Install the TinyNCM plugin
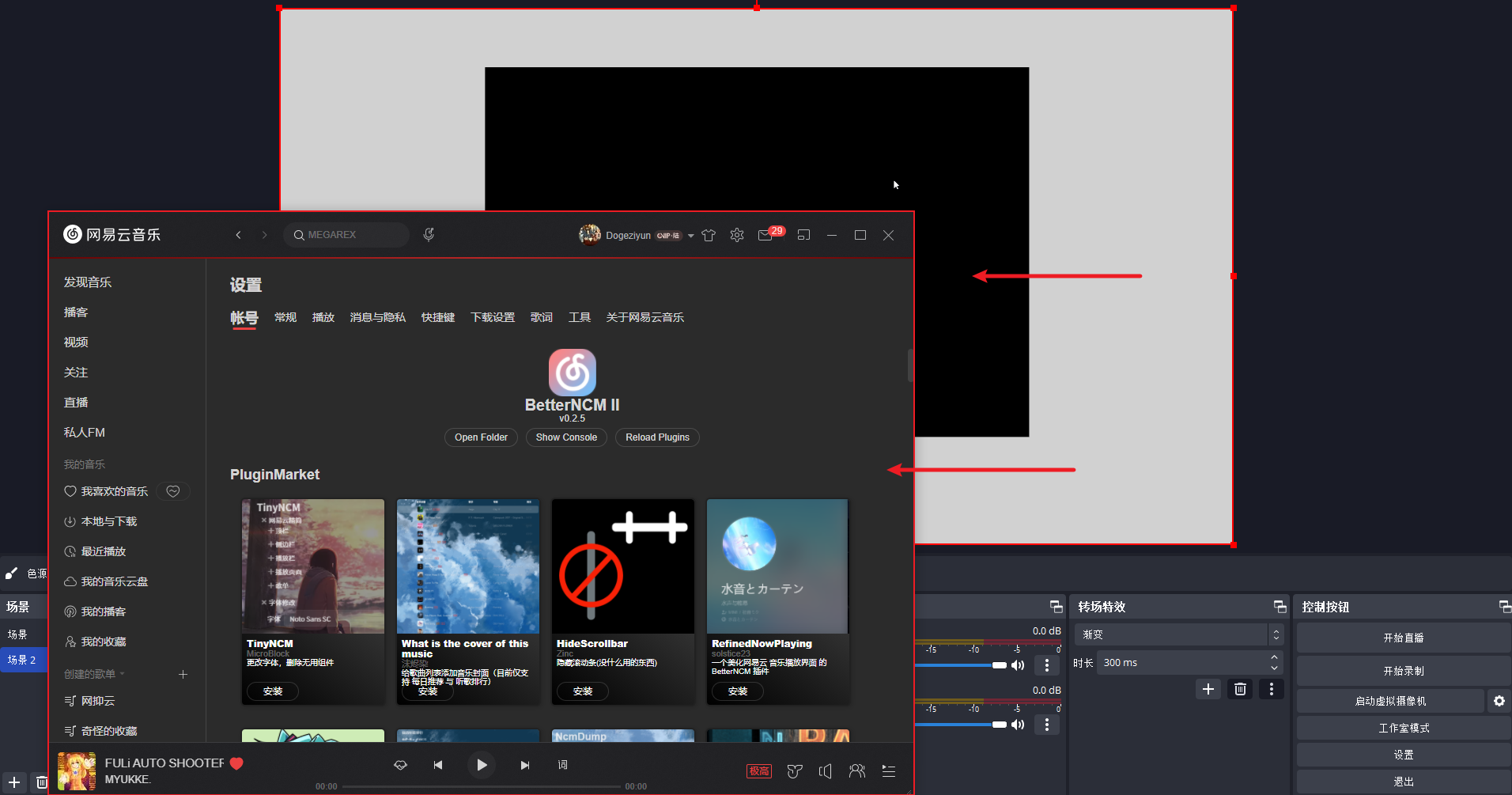 click(273, 691)
